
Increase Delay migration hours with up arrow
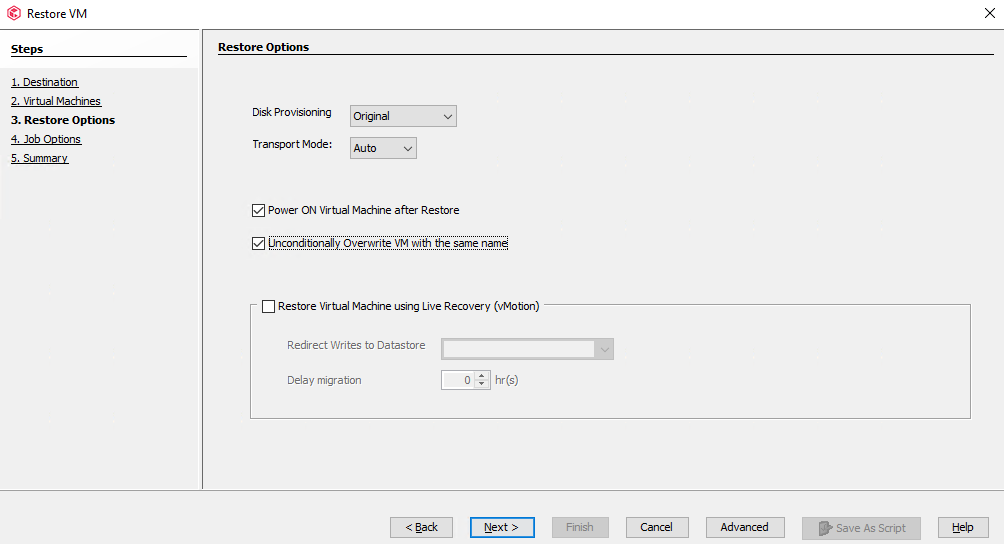(x=482, y=376)
